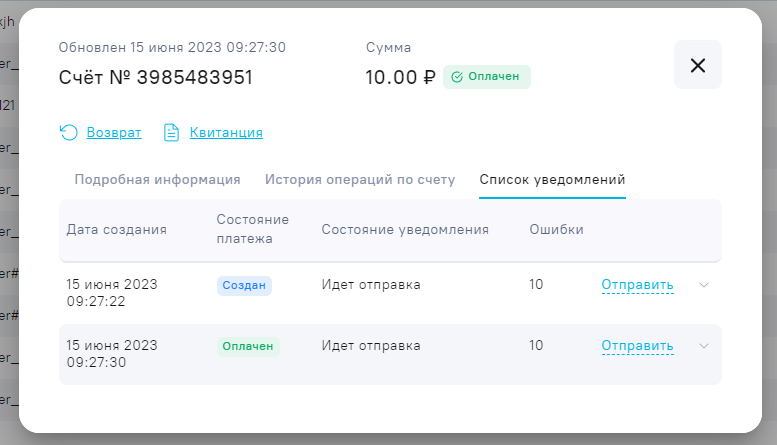Open the Квитанция receipt link
This screenshot has width=777, height=445.
pyautogui.click(x=227, y=132)
